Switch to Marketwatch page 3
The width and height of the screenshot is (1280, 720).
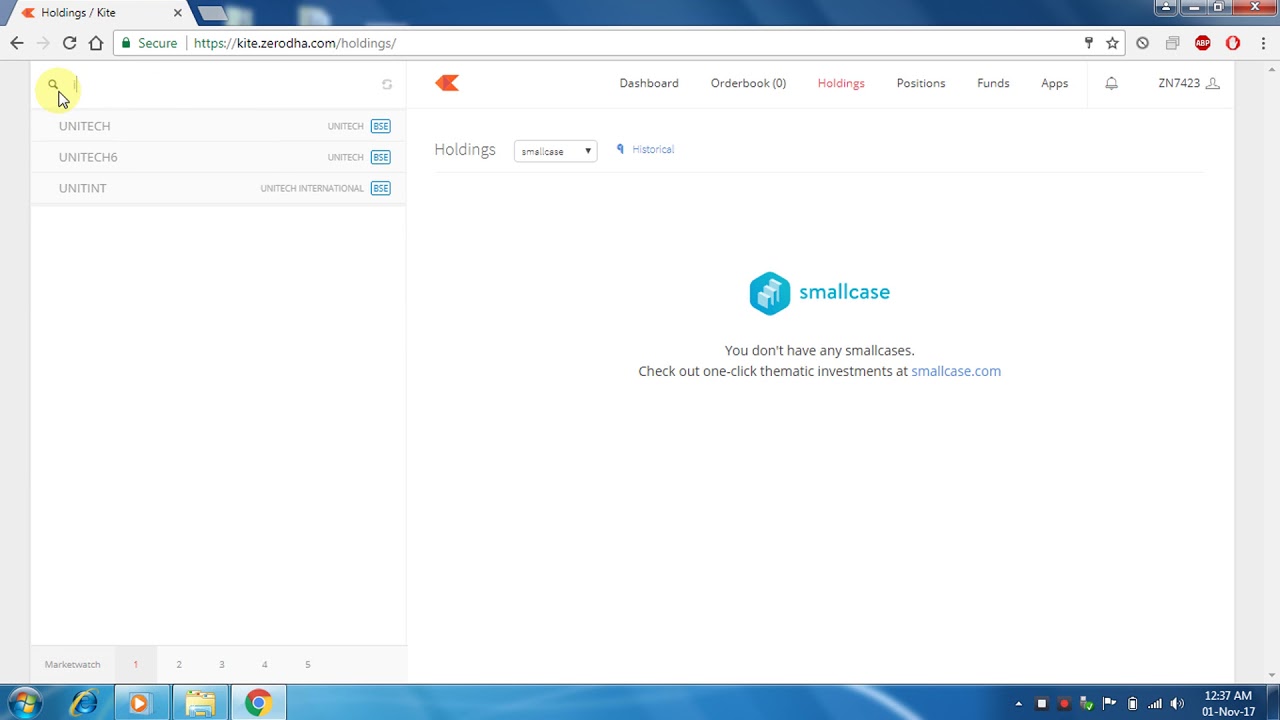222,664
